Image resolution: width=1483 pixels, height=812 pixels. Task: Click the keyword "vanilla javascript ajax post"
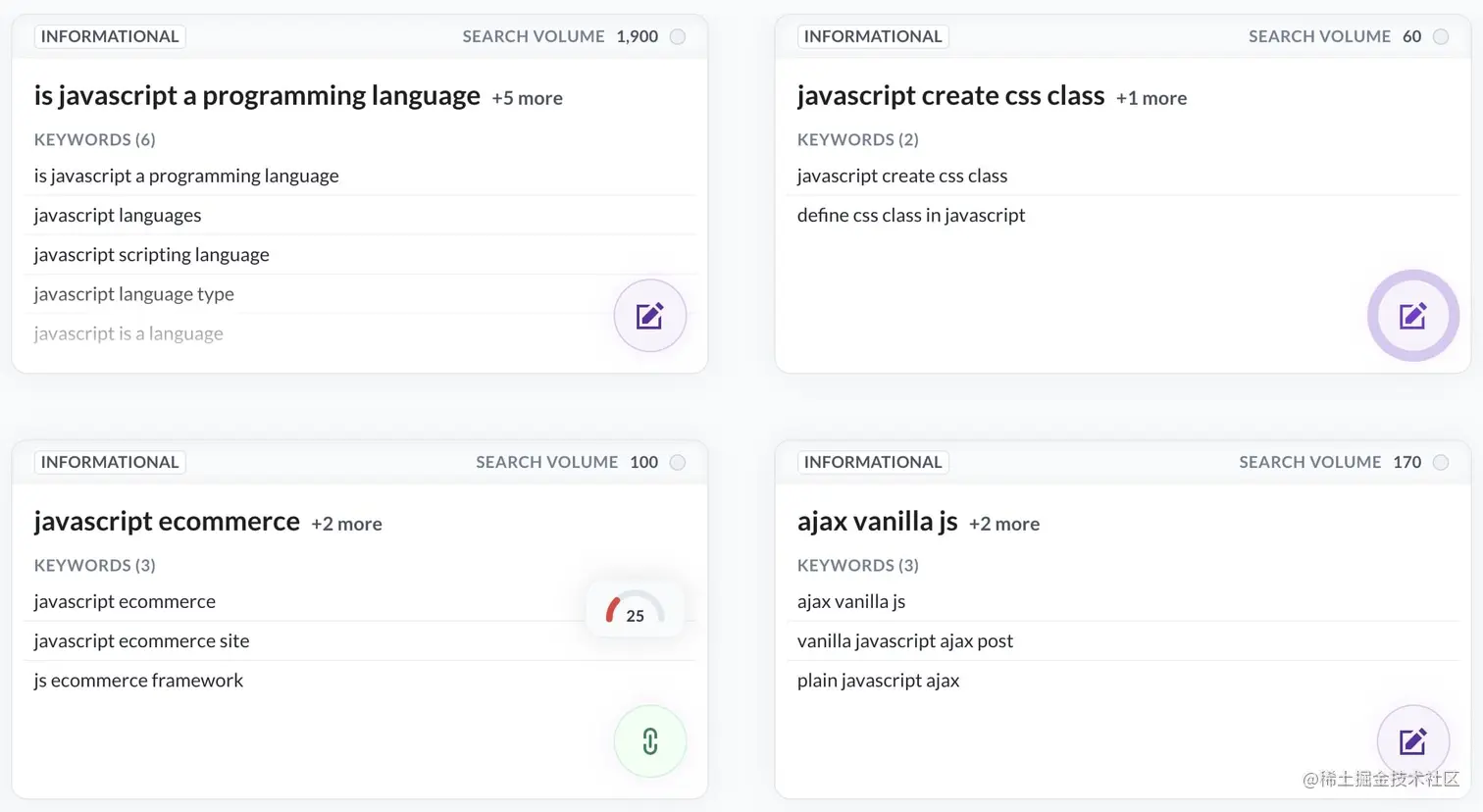click(904, 640)
